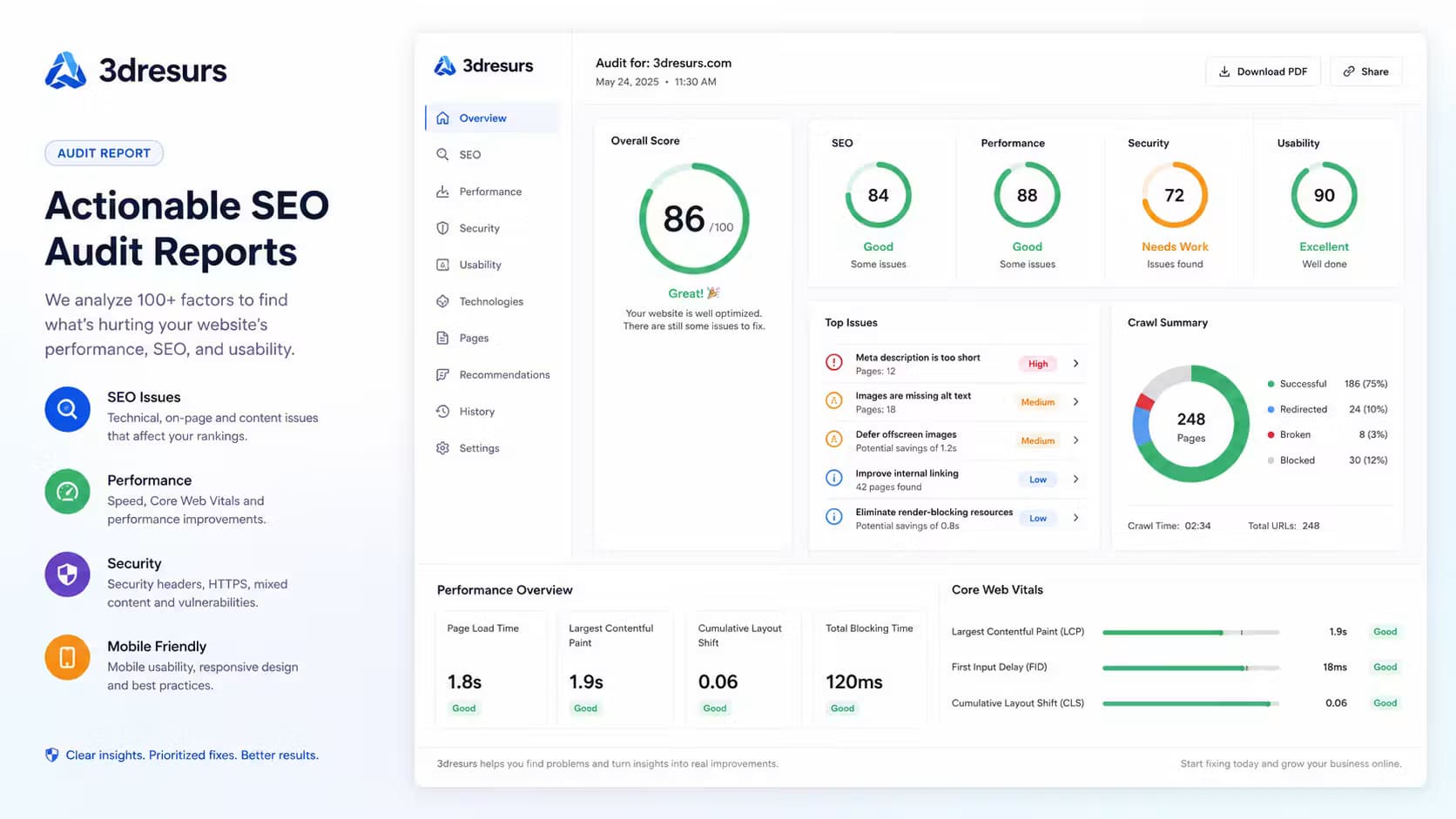Click the blue SEO Issues magnifier icon
This screenshot has height=819, width=1456.
click(67, 409)
